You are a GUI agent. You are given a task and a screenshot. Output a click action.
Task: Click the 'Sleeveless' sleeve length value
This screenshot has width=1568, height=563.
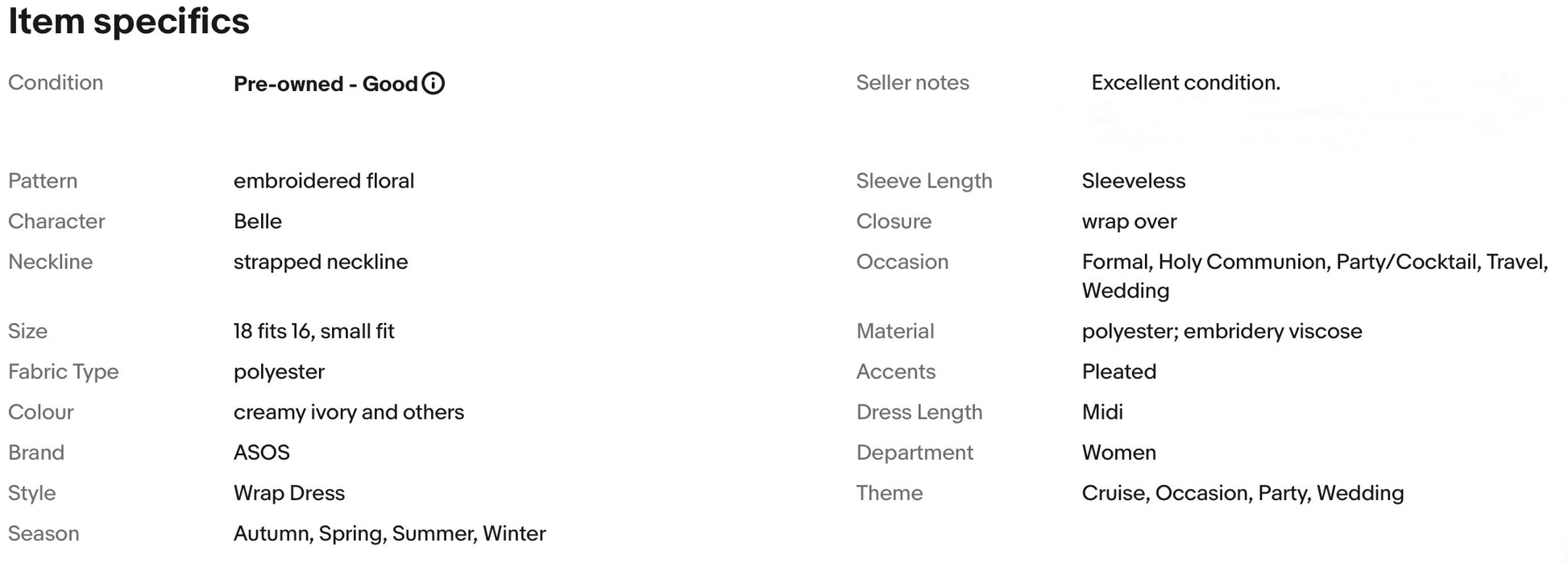tap(1134, 181)
